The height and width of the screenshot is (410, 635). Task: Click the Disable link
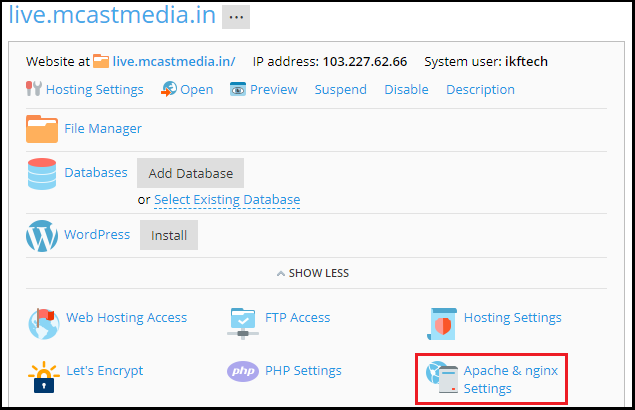tap(406, 89)
